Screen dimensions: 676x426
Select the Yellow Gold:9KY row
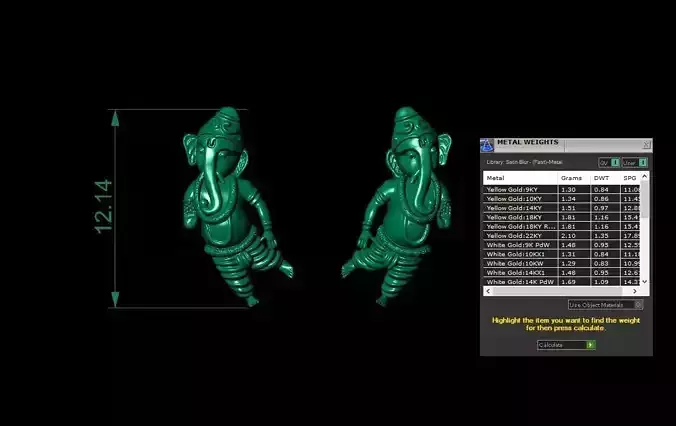coord(562,189)
